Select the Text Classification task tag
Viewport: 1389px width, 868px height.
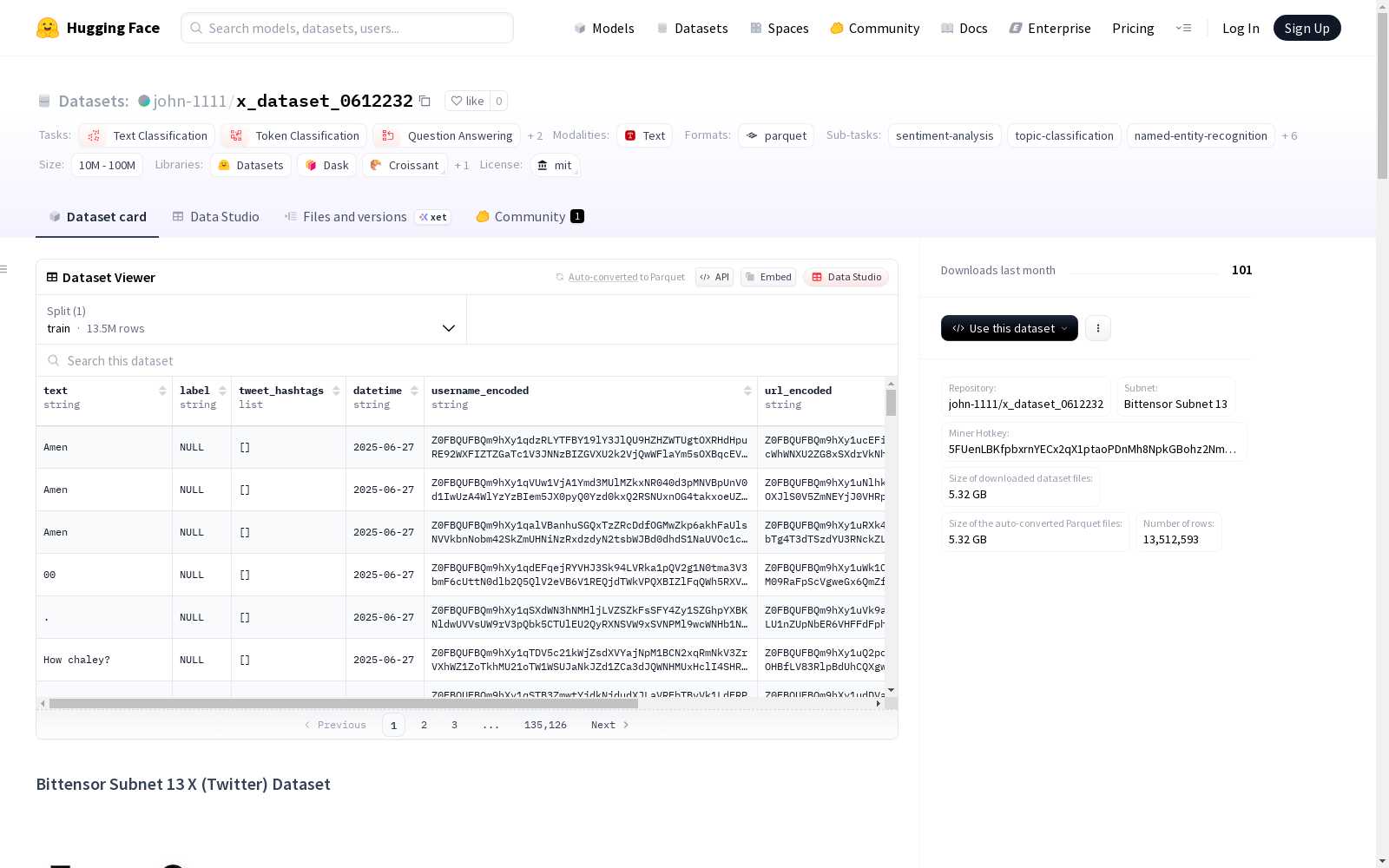[x=147, y=135]
